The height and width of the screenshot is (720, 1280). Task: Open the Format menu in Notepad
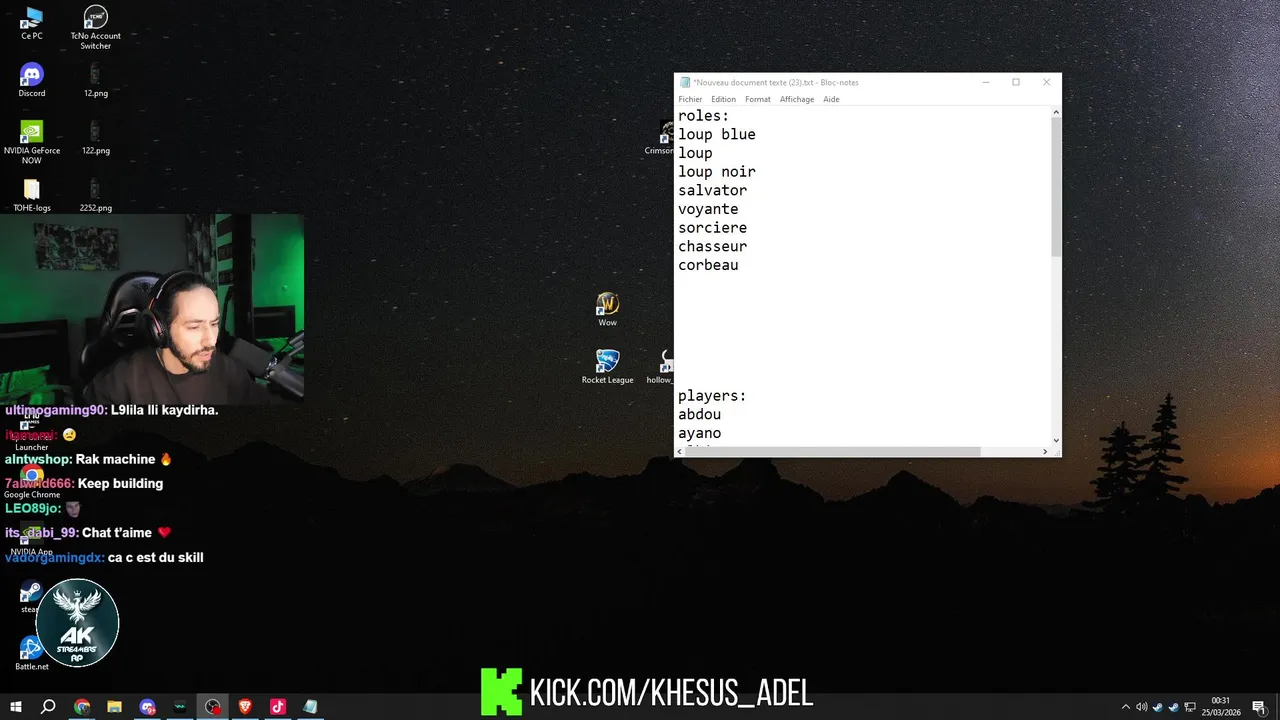tap(757, 99)
